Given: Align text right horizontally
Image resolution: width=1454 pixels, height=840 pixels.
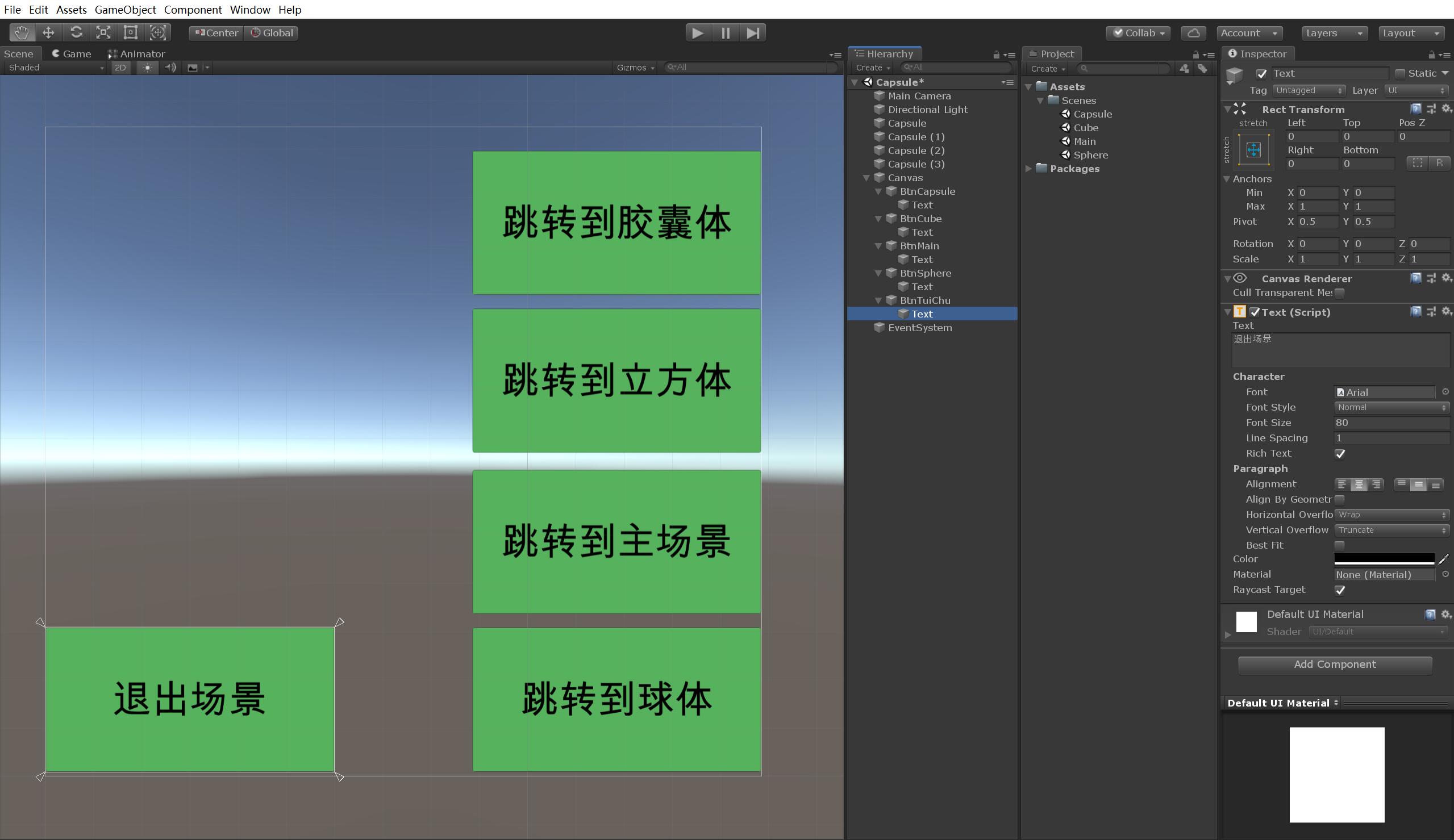Looking at the screenshot, I should tap(1376, 484).
